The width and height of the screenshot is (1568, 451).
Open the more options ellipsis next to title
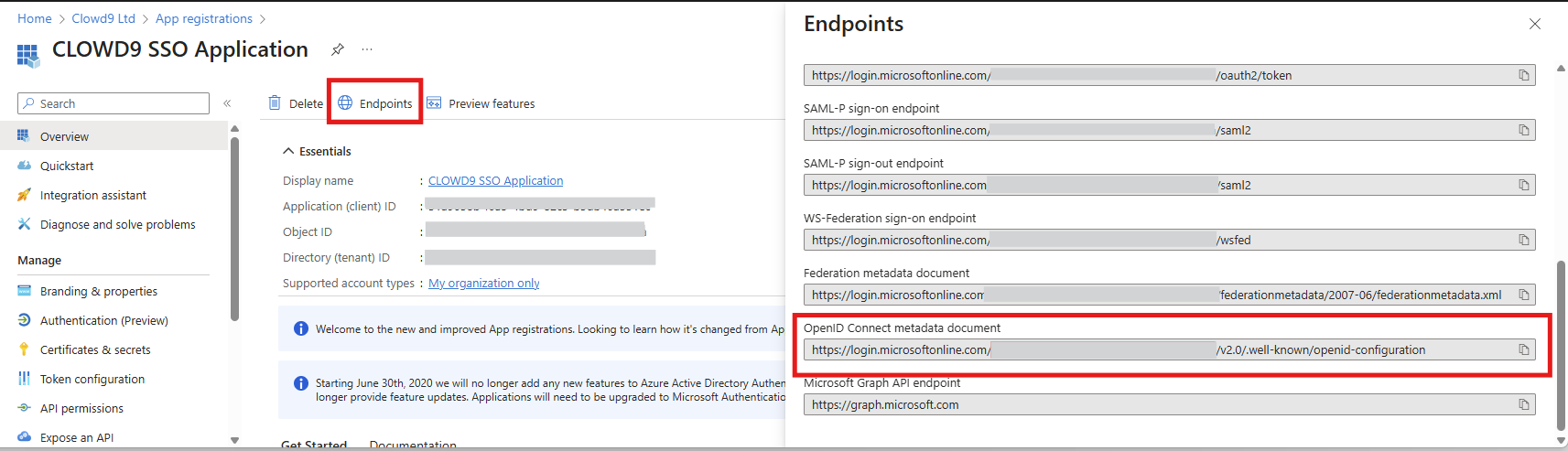(367, 49)
